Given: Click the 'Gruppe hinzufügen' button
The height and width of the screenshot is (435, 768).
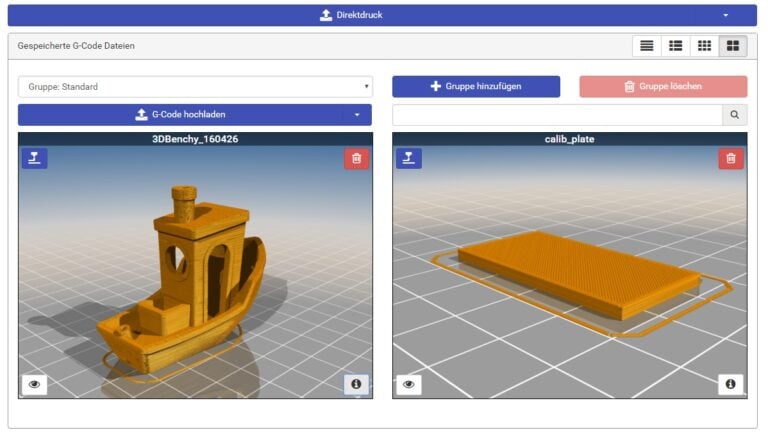Looking at the screenshot, I should pyautogui.click(x=475, y=87).
